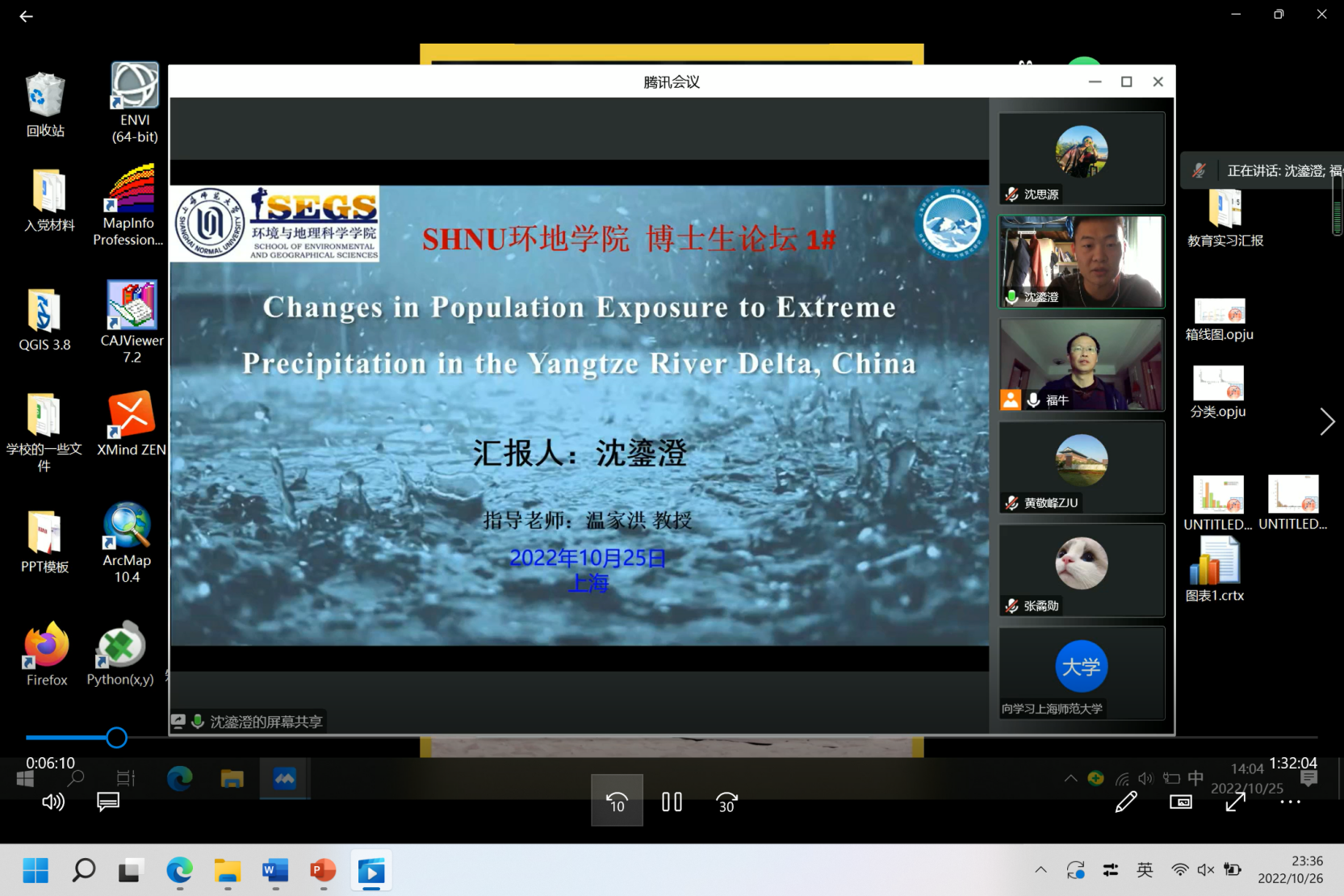Click the 正在讲话 speaking indicator bar

click(x=1262, y=170)
